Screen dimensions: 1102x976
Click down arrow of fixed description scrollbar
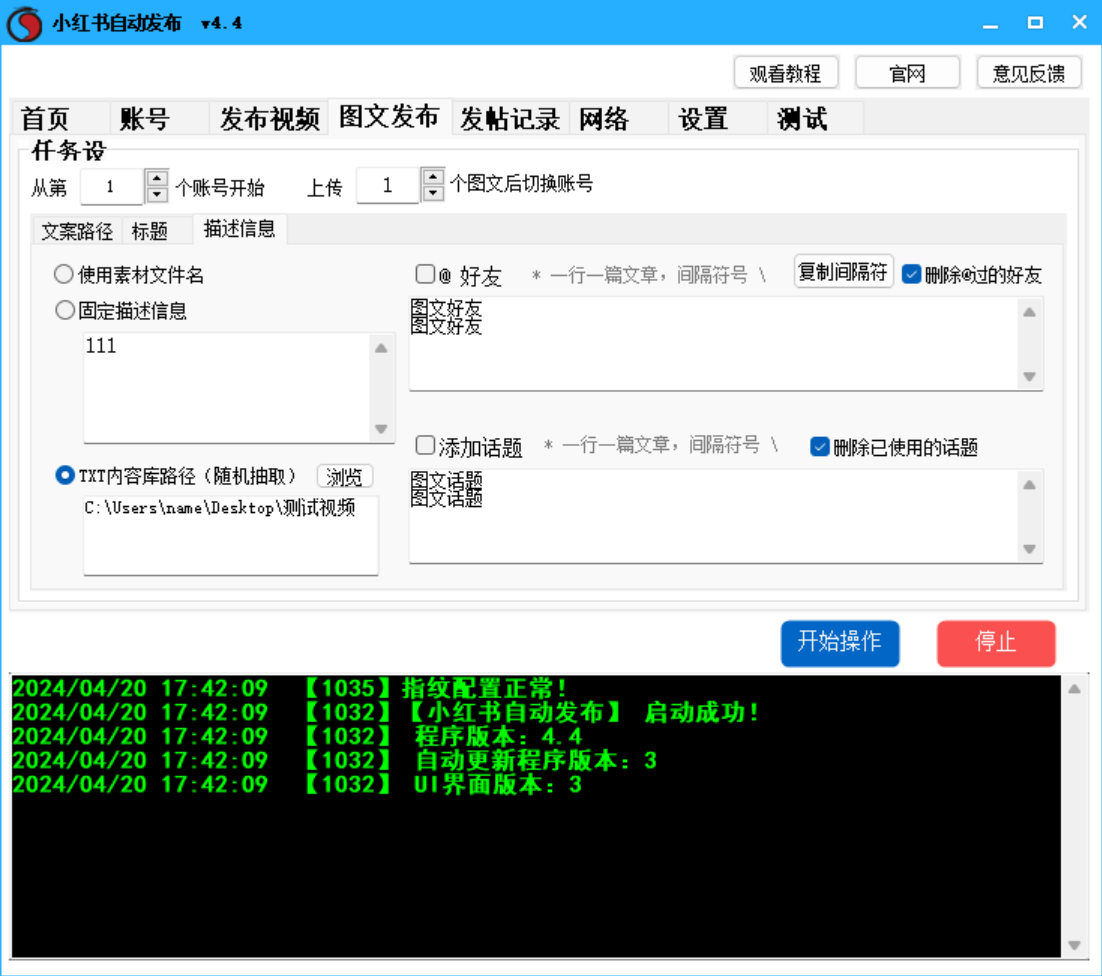[x=382, y=429]
